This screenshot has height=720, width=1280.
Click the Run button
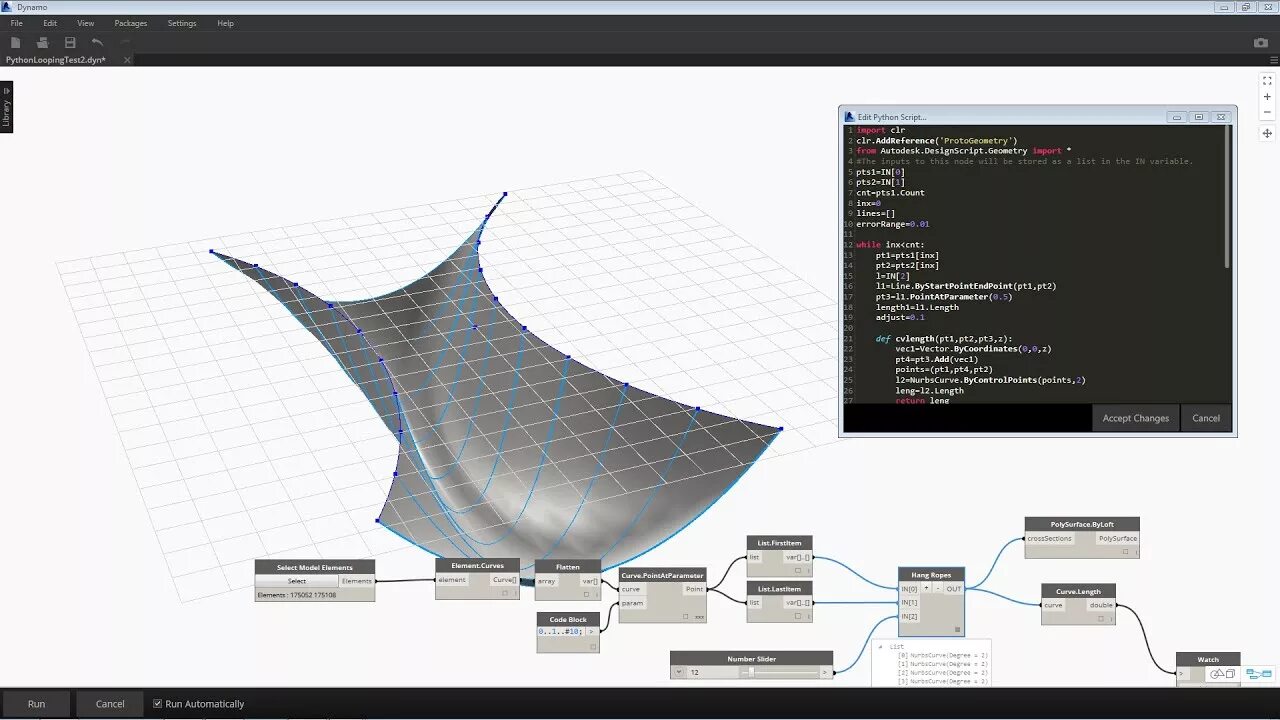point(36,704)
